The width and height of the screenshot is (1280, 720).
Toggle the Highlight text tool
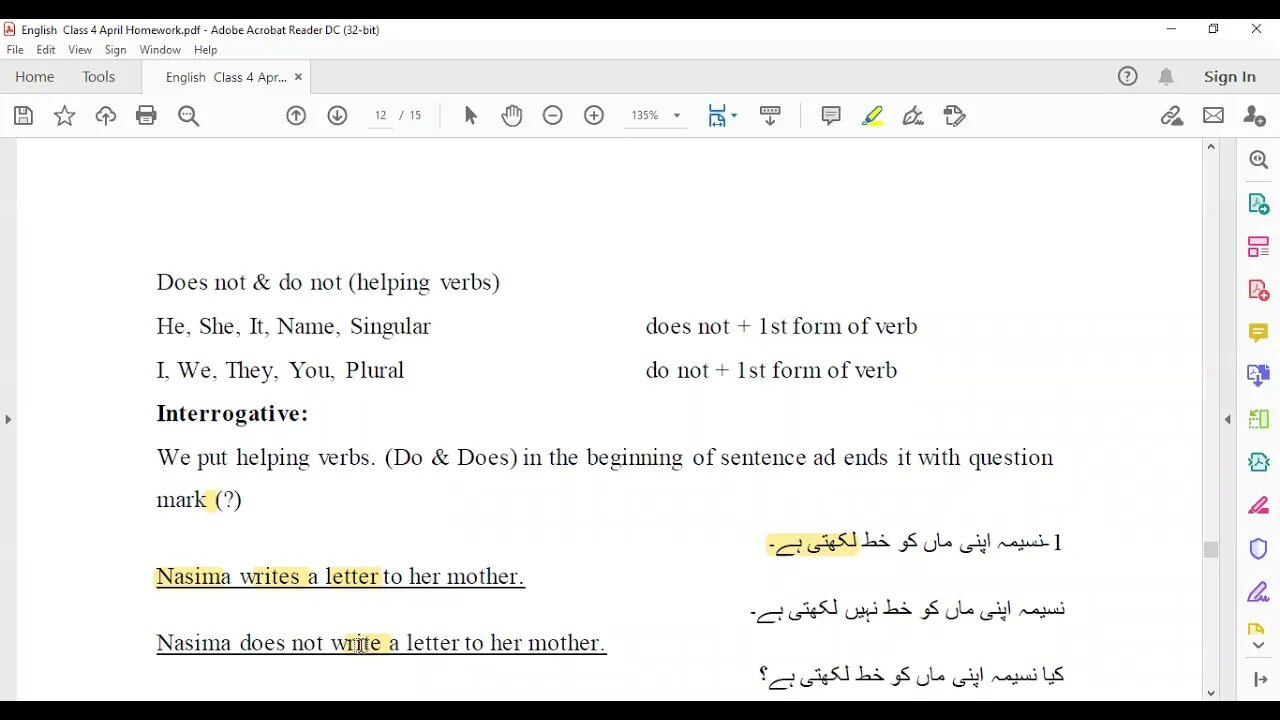pyautogui.click(x=872, y=116)
